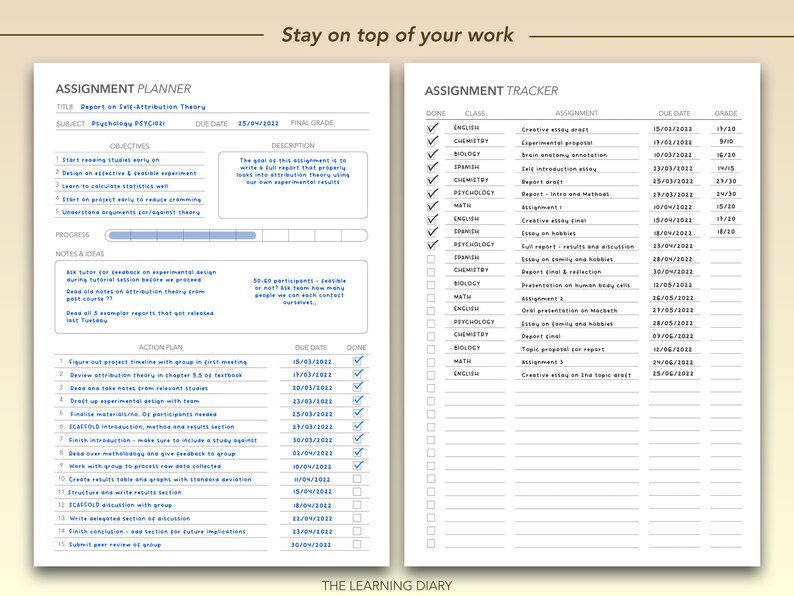Select tracker due date '17/02/2022'
The image size is (794, 596).
tap(672, 142)
